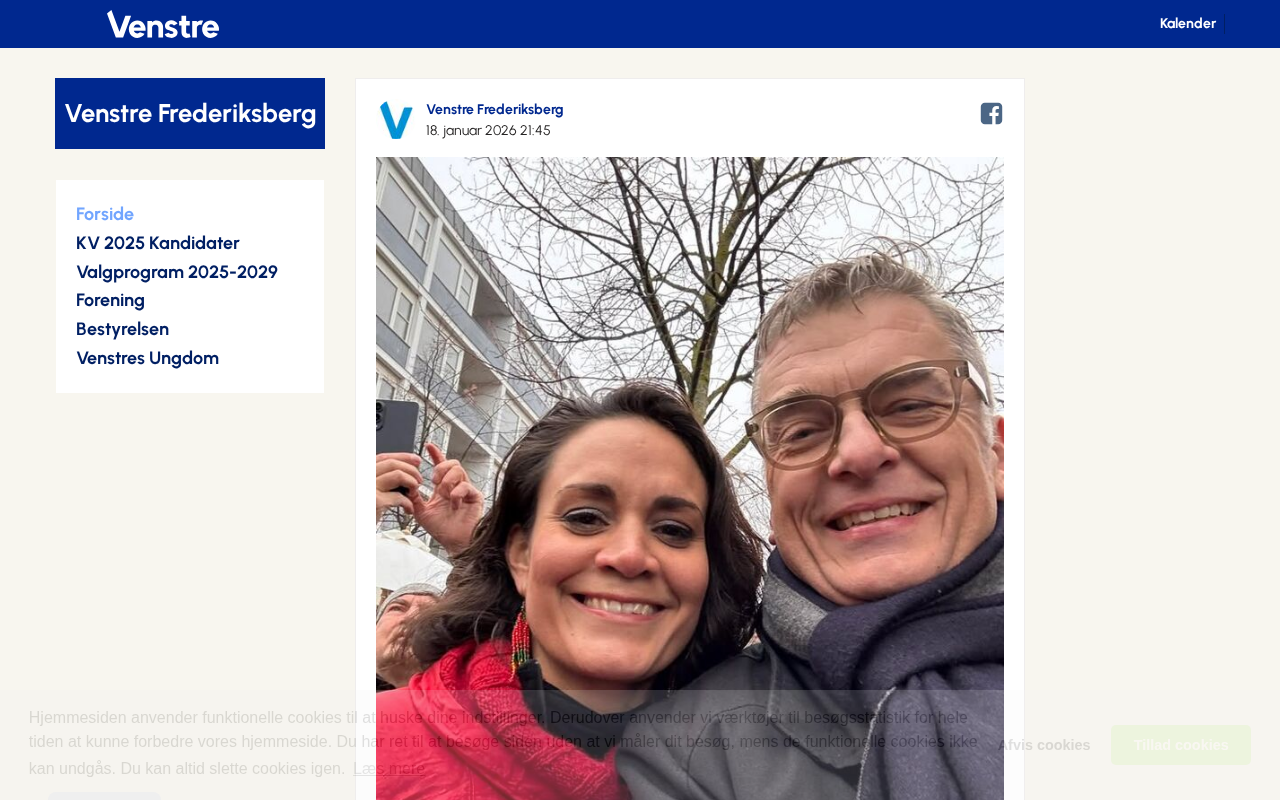
Task: Click the post timestamp 18. januar 2026
Action: click(488, 130)
